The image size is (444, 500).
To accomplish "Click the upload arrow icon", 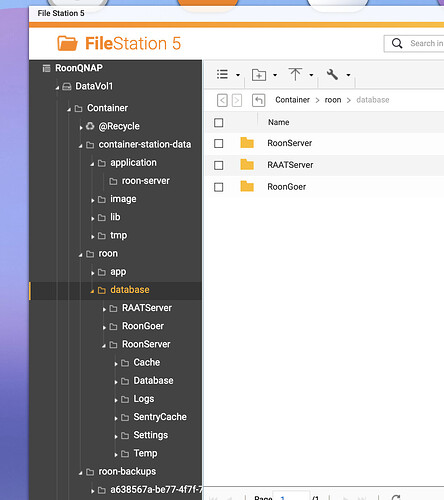I will pos(295,74).
